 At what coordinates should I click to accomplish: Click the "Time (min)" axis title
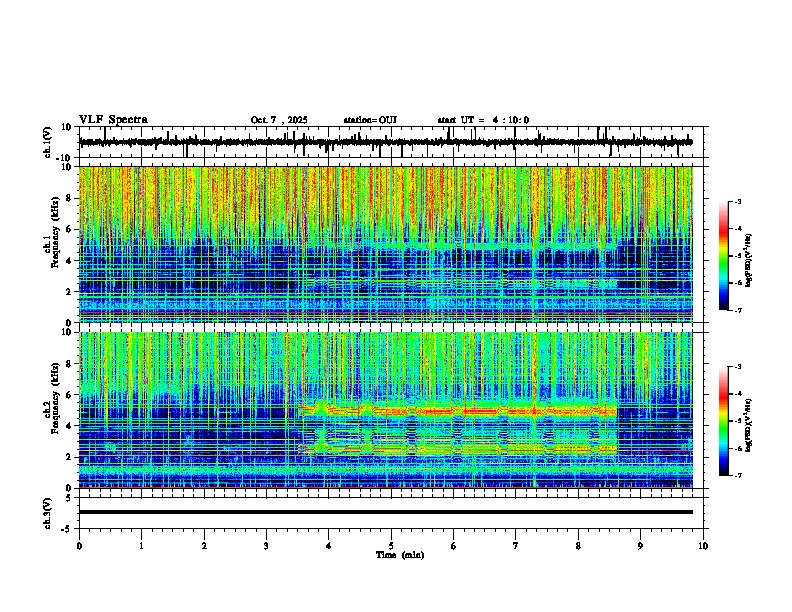(x=400, y=555)
